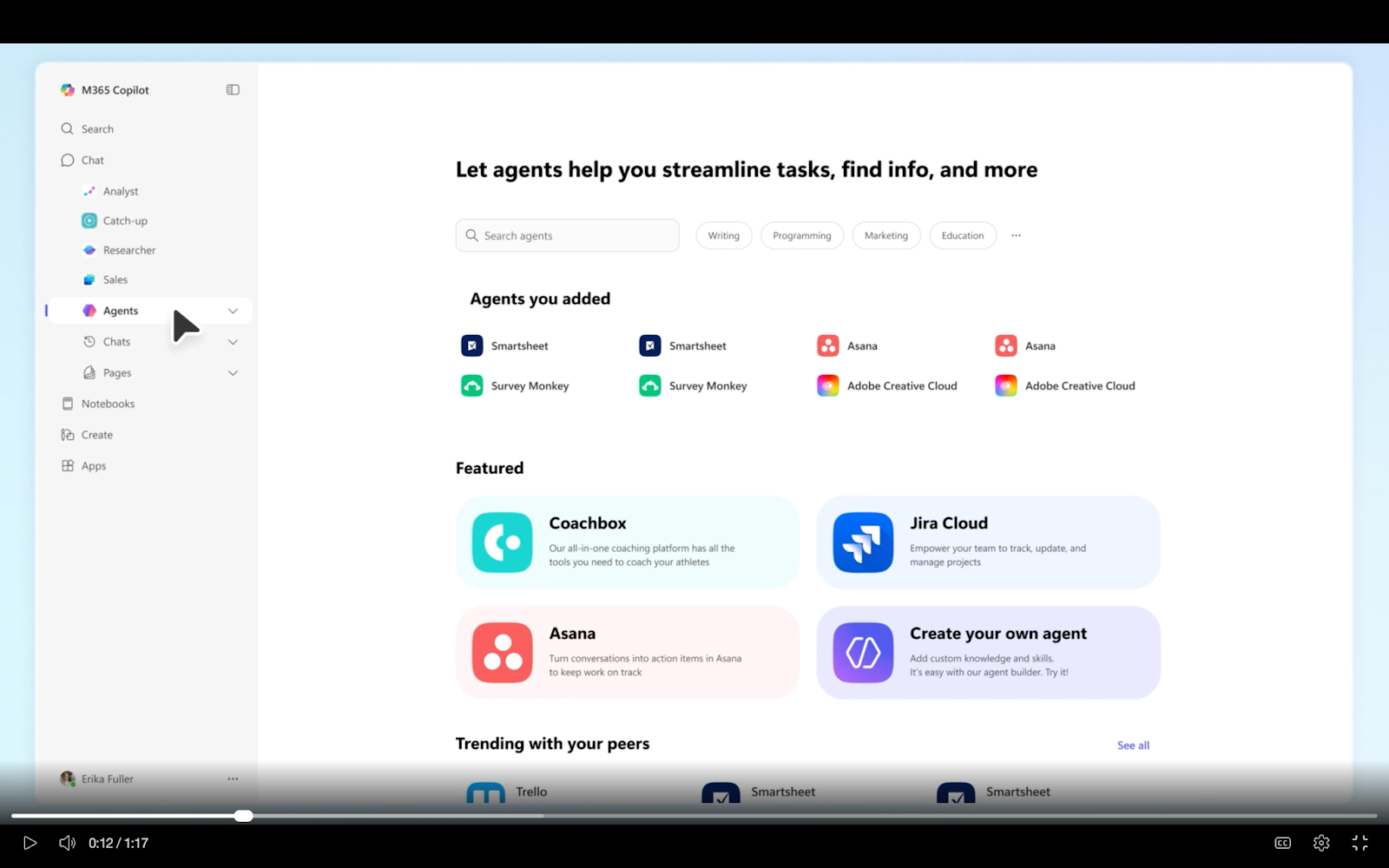Click the Search agents input field

[567, 235]
